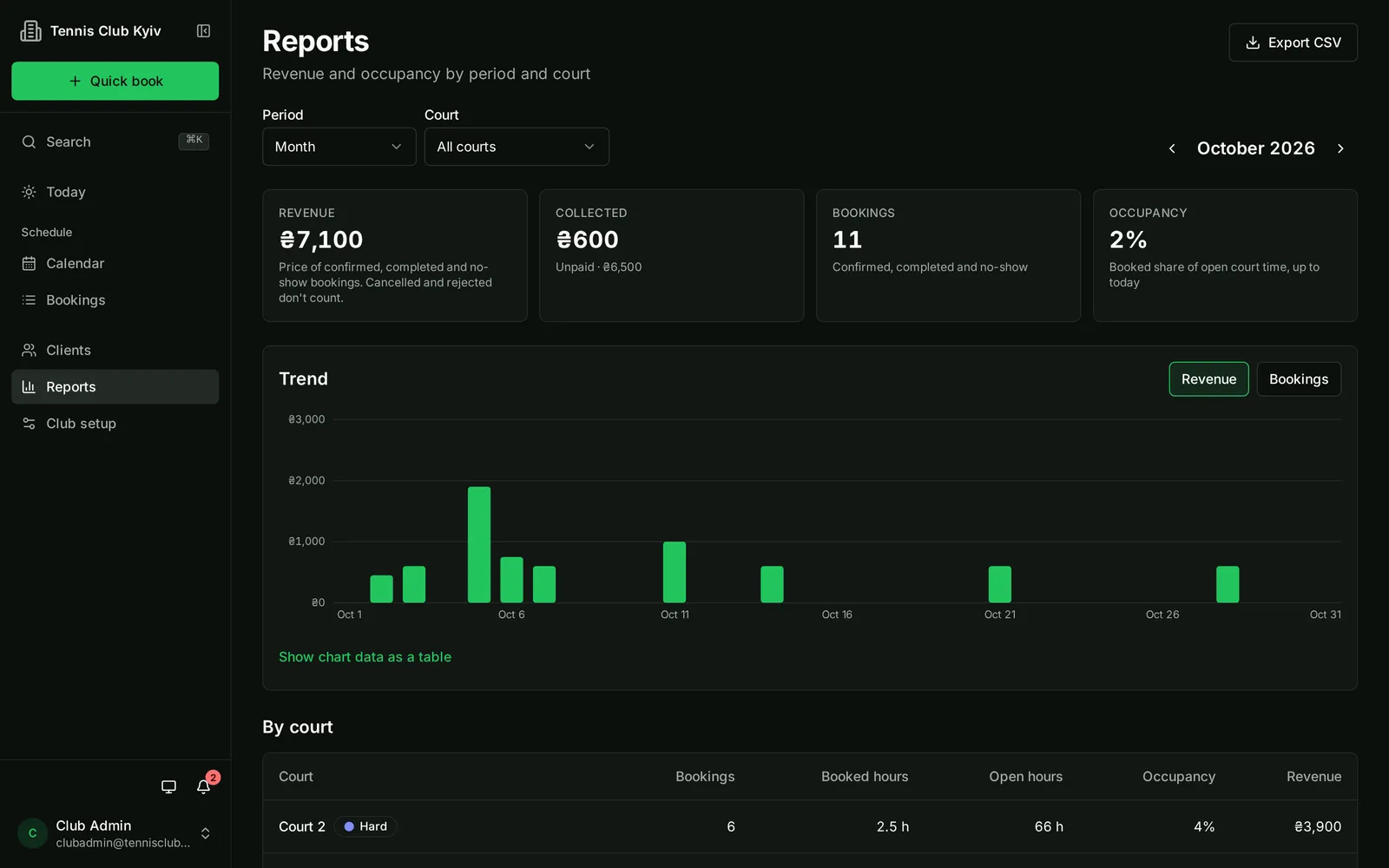The image size is (1389, 868).
Task: Expand the Club Admin account menu
Action: pos(206,833)
